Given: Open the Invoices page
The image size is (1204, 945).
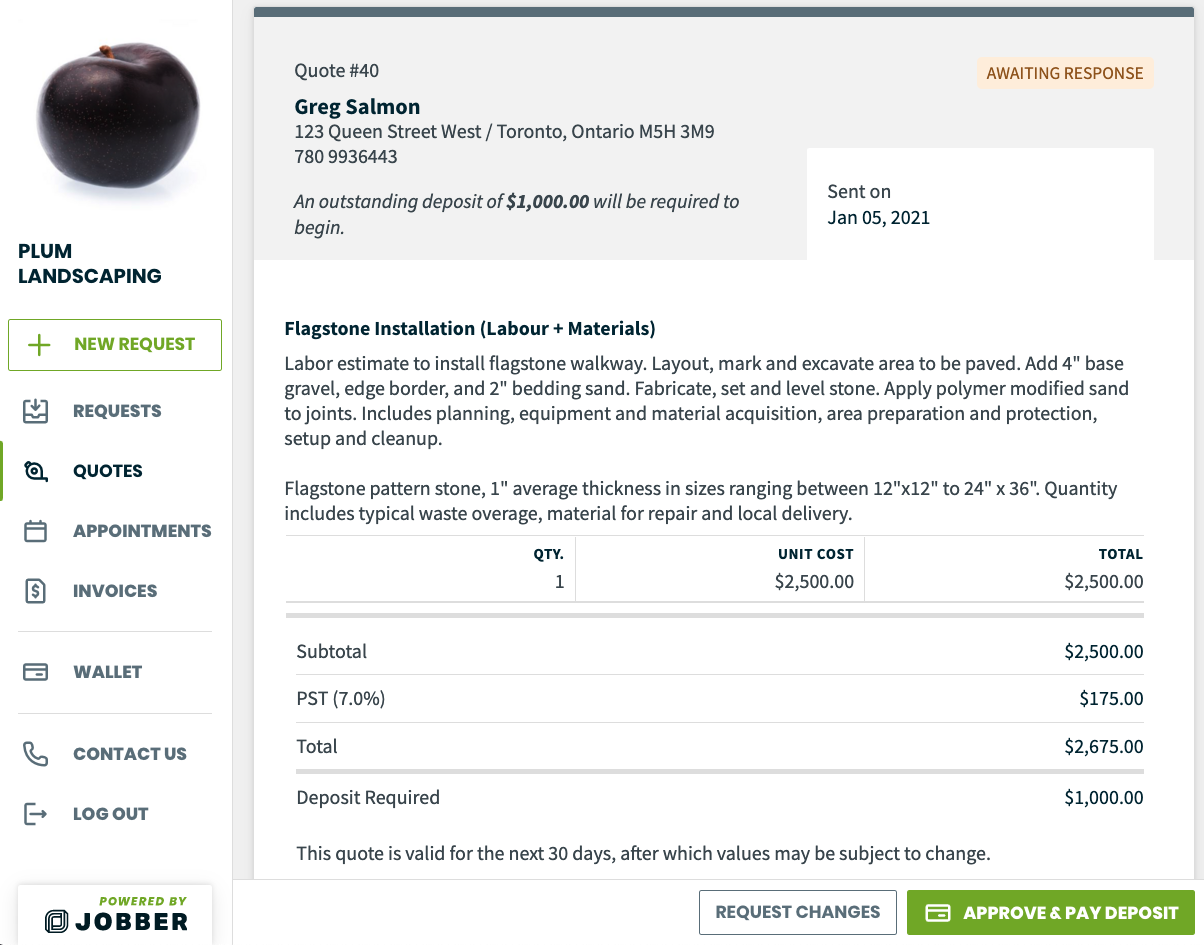Looking at the screenshot, I should [x=116, y=591].
